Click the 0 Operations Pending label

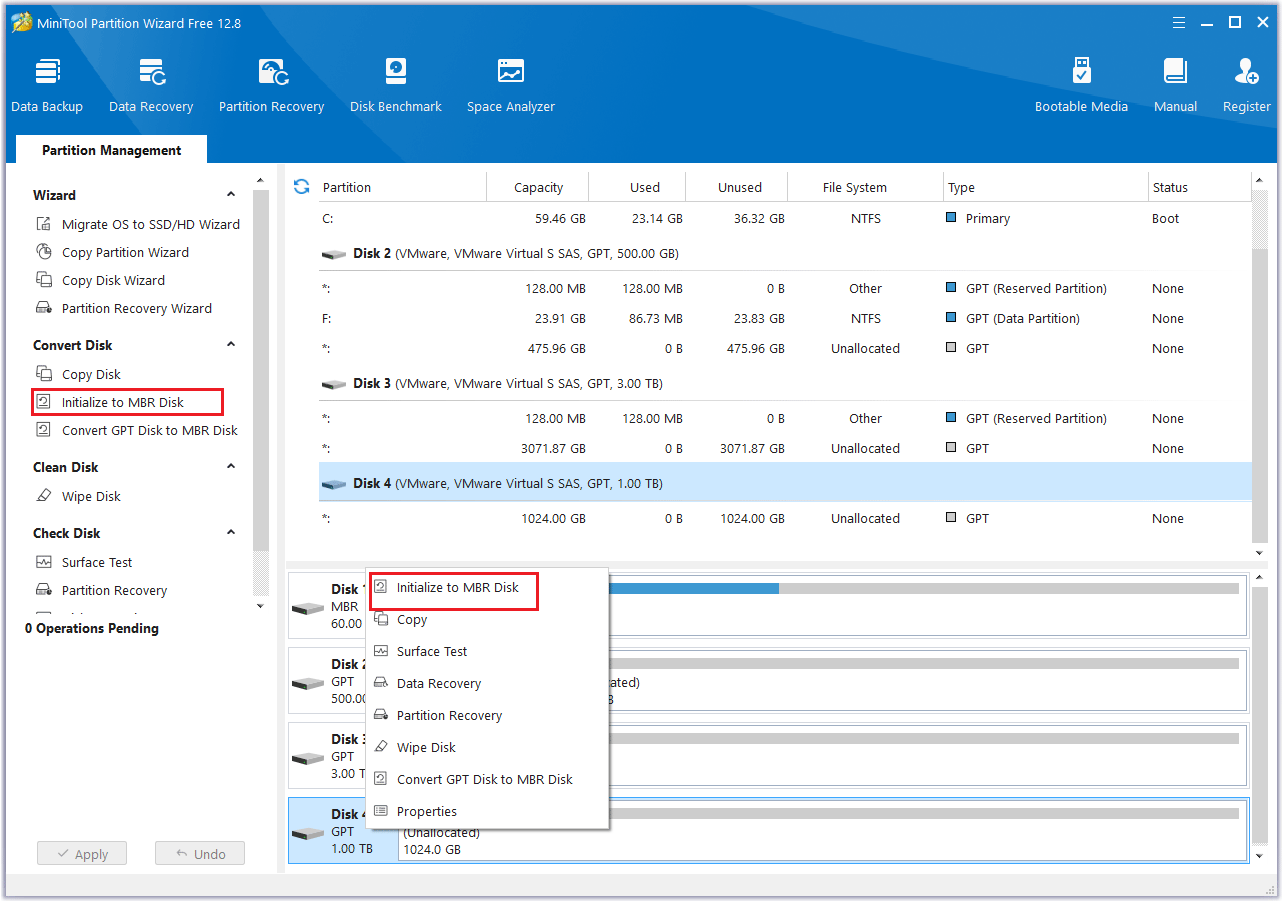tap(92, 628)
